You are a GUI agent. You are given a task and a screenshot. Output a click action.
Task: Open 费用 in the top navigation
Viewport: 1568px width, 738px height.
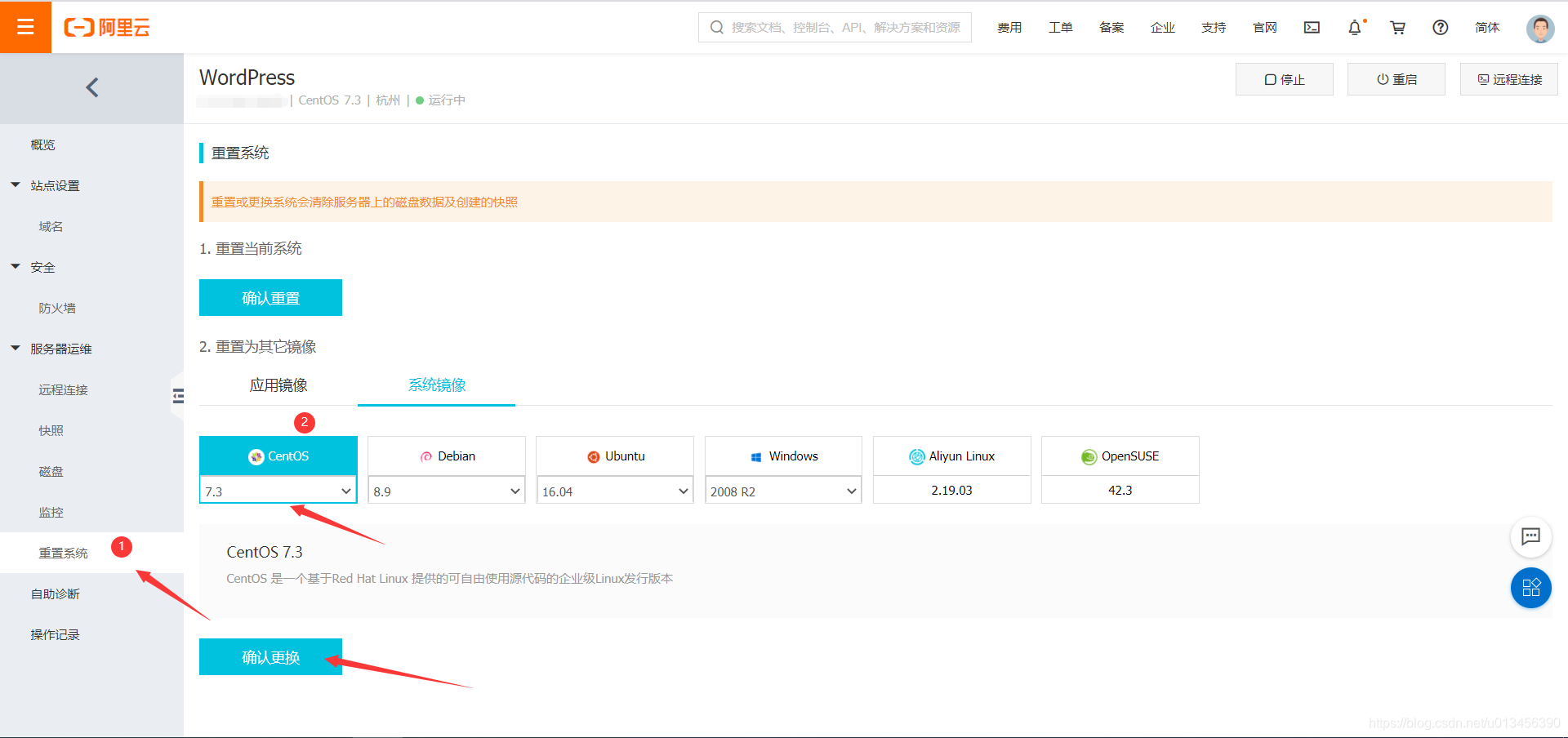coord(1009,28)
